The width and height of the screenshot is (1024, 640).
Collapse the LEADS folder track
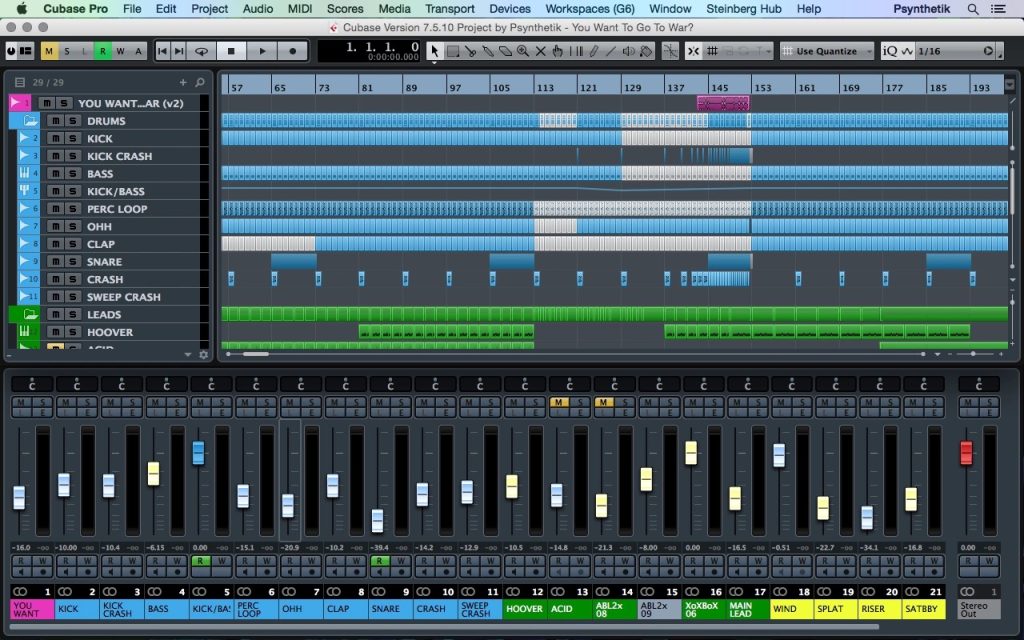pos(29,314)
